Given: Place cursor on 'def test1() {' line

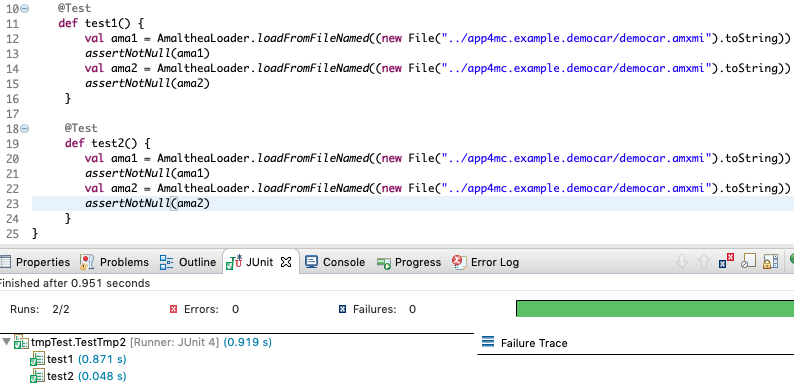Looking at the screenshot, I should coord(101,23).
